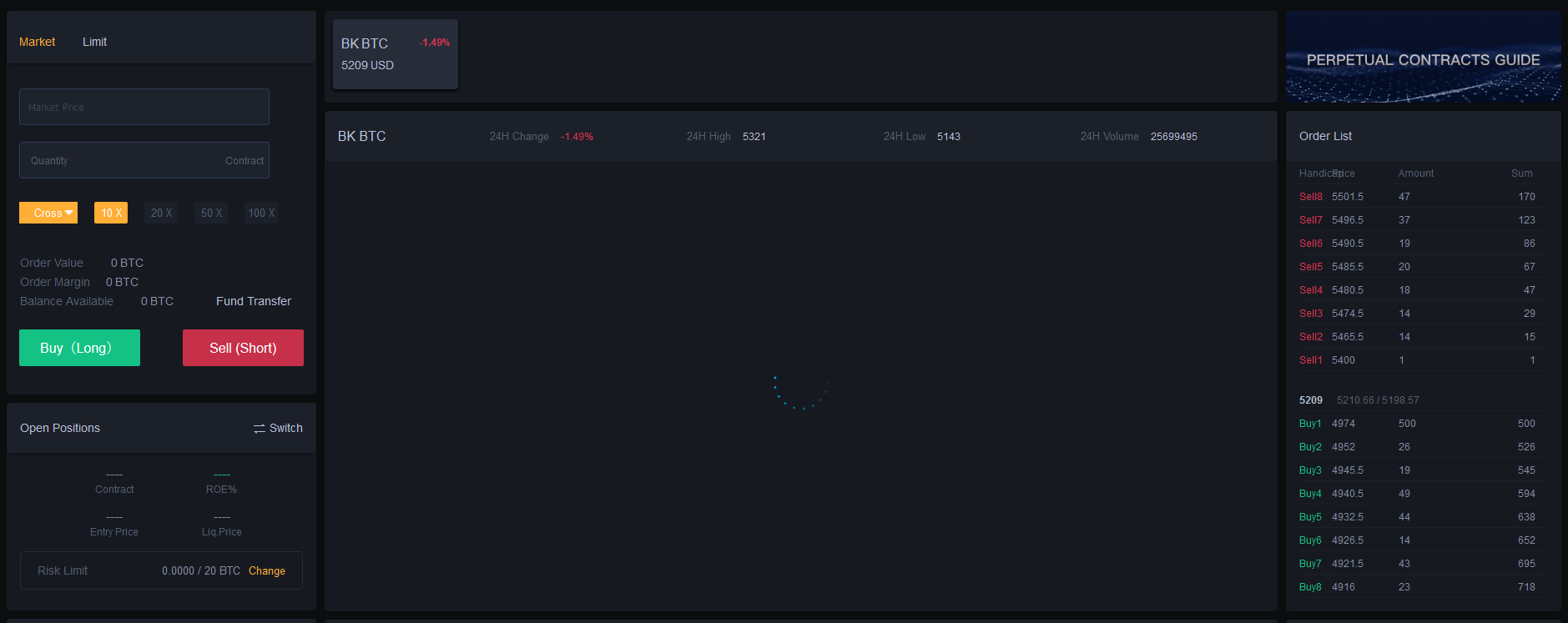
Task: Switch to the Market order tab
Action: click(37, 42)
